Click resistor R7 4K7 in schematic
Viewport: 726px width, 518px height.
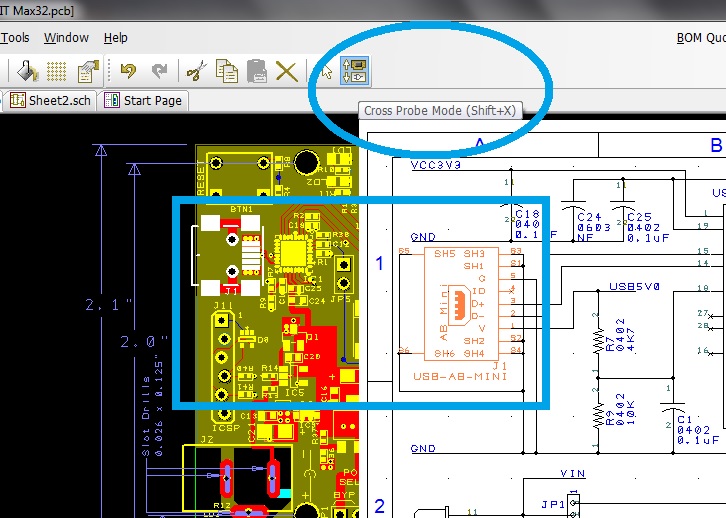tap(601, 340)
